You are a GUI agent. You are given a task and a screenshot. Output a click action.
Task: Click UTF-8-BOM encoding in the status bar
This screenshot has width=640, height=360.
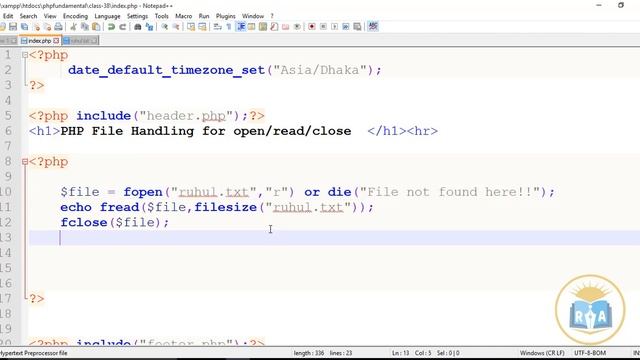pyautogui.click(x=590, y=353)
